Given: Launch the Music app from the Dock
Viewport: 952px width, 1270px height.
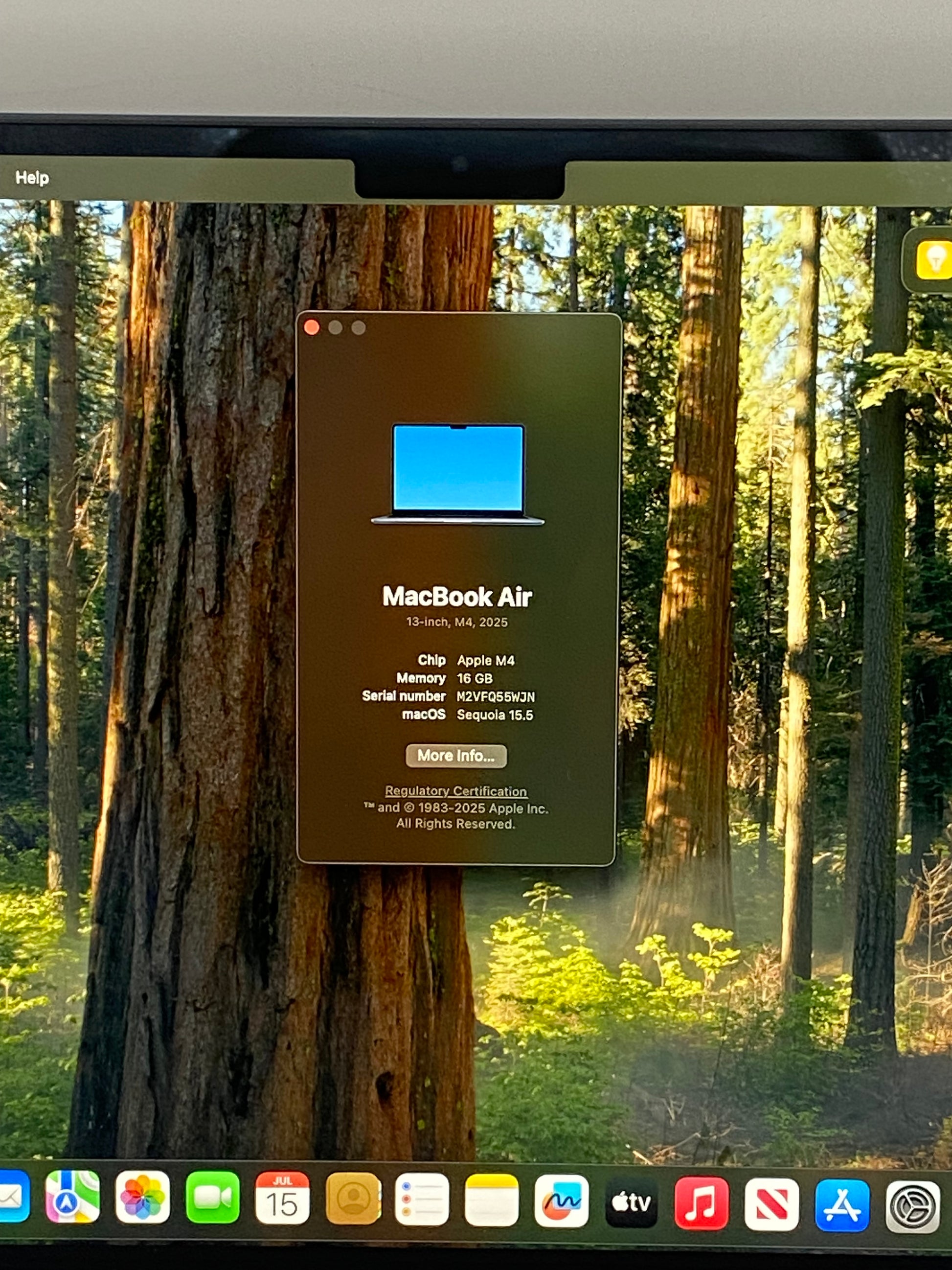Looking at the screenshot, I should [701, 1203].
